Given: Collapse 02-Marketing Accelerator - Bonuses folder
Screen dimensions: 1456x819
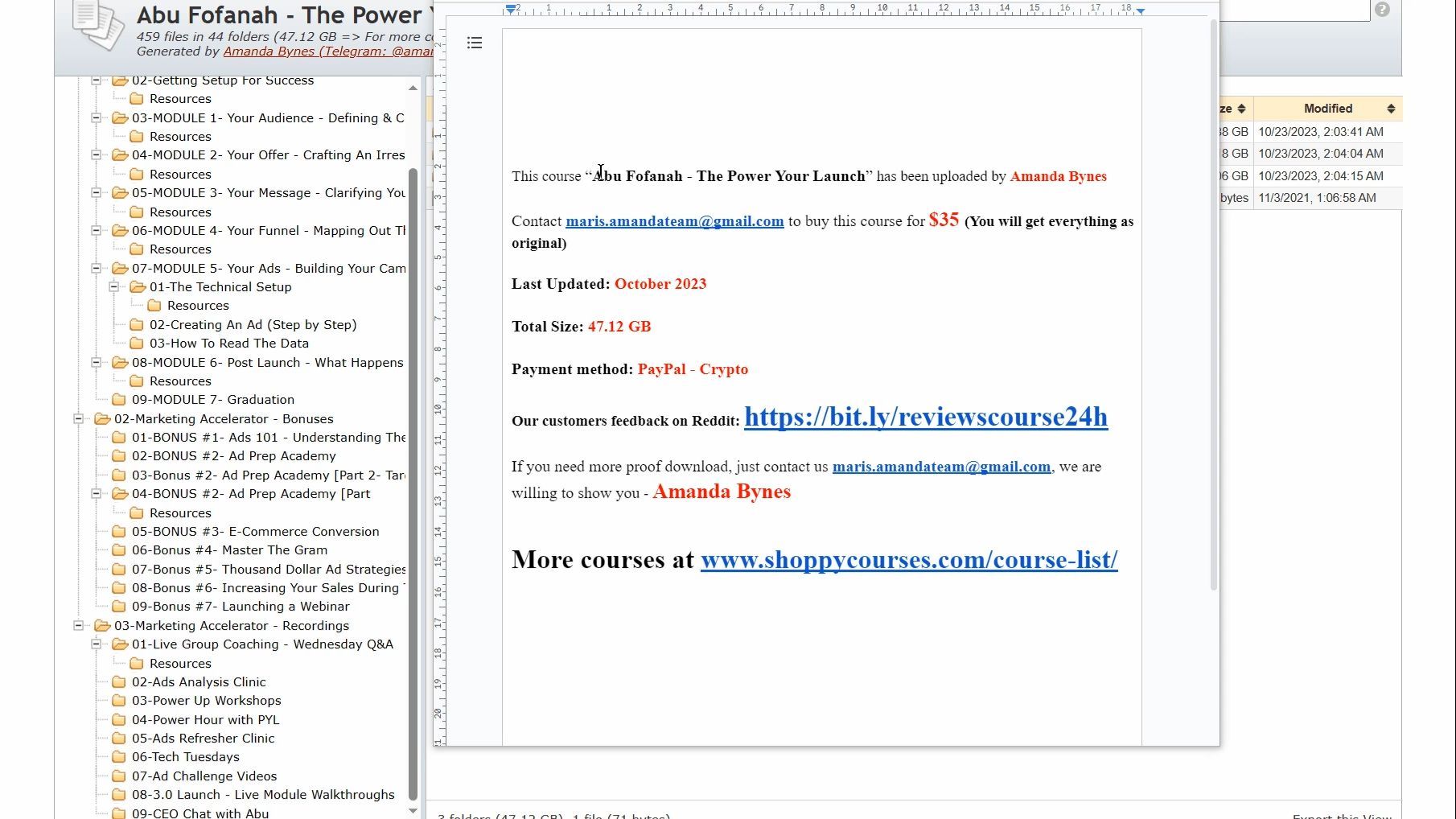Looking at the screenshot, I should click(79, 419).
